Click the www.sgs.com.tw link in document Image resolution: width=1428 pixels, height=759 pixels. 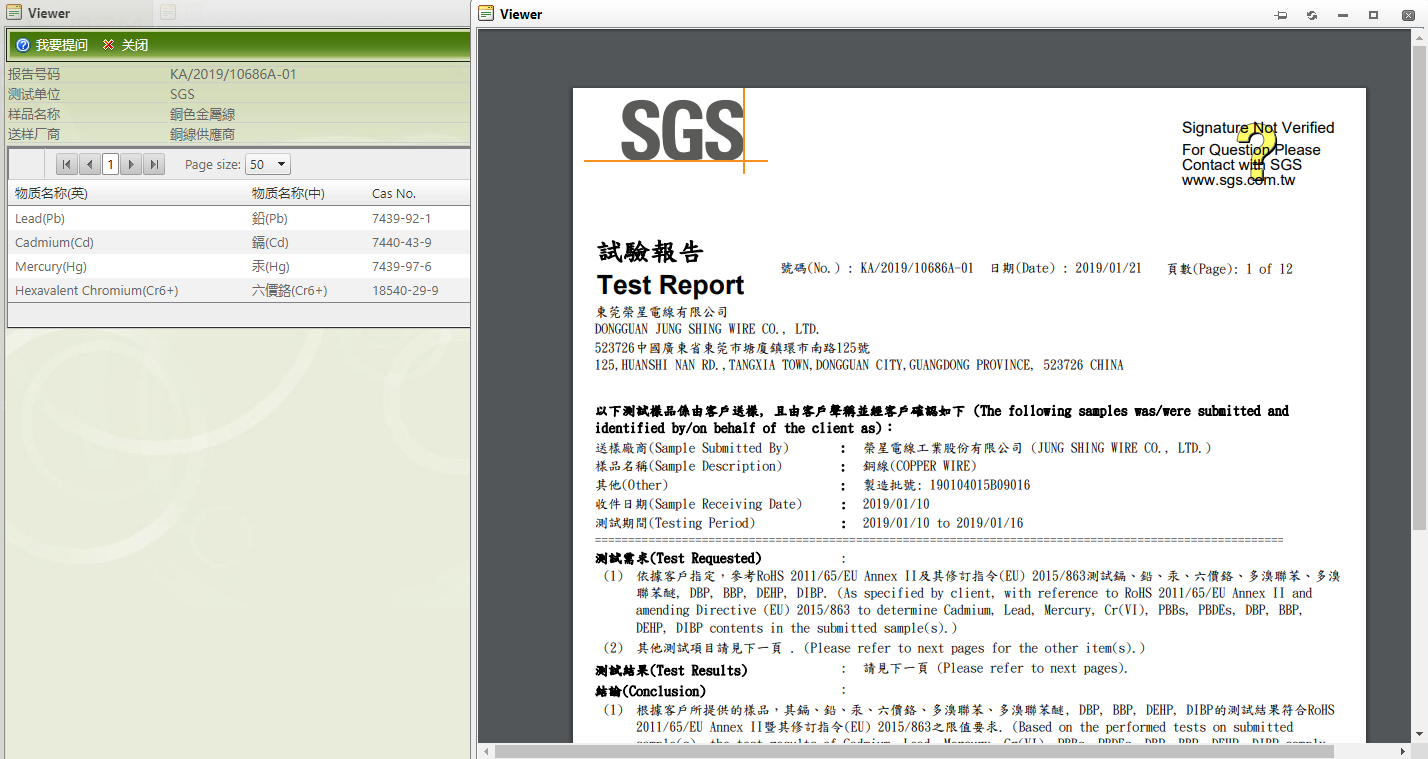[x=1238, y=180]
